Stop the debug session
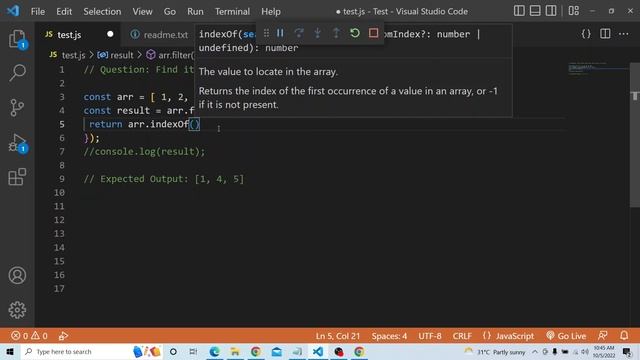Viewport: 640px width, 360px height. 373,33
